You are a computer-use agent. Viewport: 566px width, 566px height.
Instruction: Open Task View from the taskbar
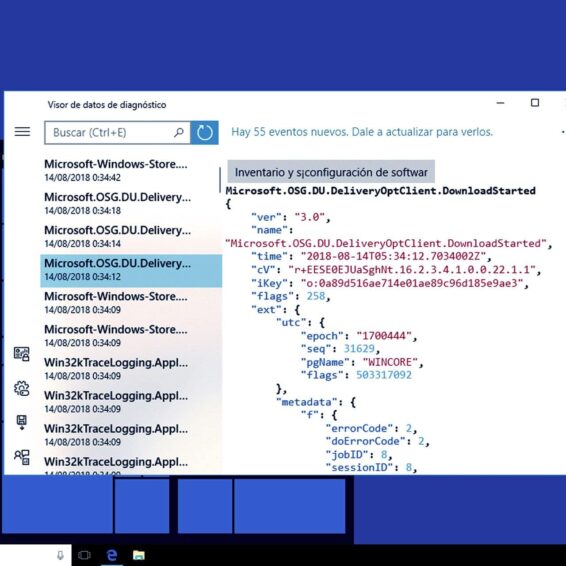click(x=84, y=555)
